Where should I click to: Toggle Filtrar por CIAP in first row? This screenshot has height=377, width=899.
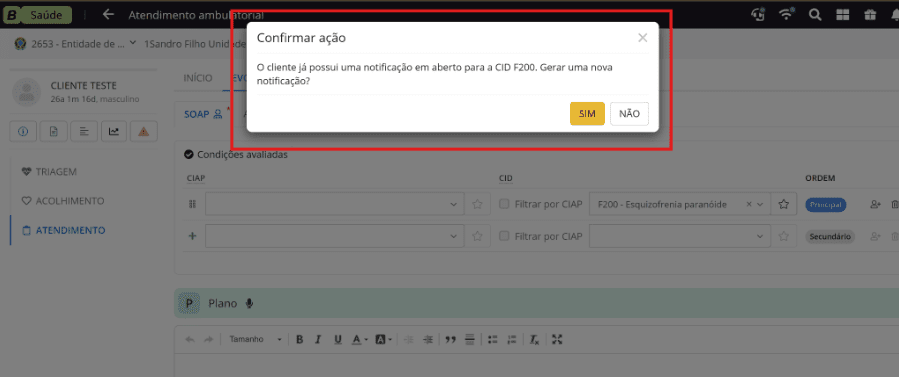click(504, 204)
